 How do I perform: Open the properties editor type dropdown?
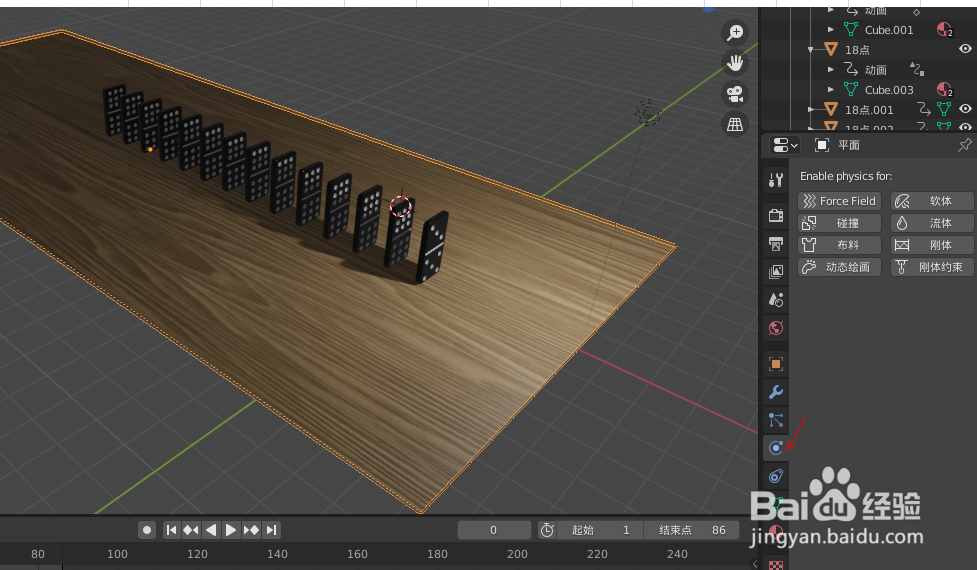pos(785,145)
